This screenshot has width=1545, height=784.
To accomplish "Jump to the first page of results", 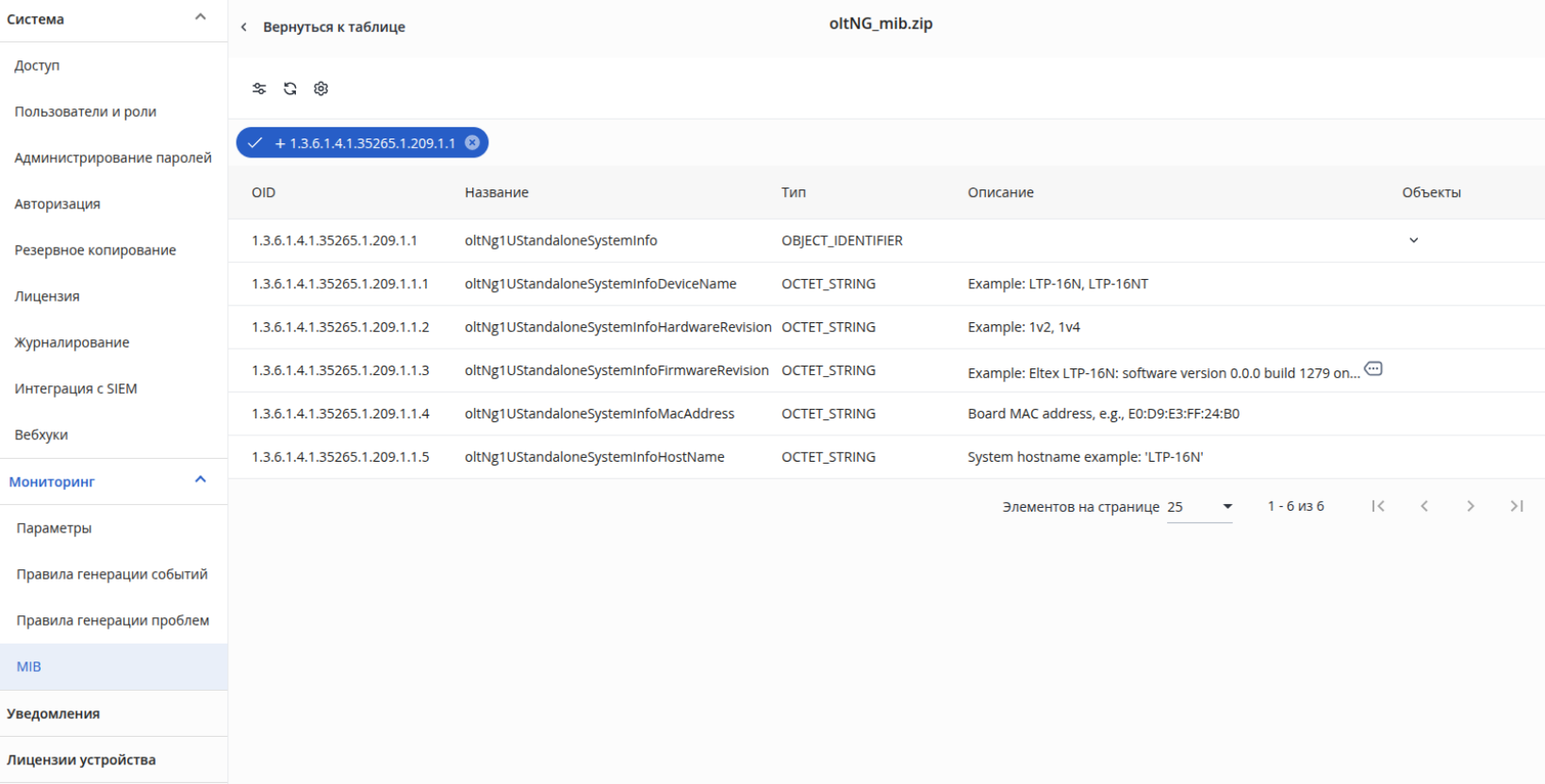I will pyautogui.click(x=1378, y=506).
